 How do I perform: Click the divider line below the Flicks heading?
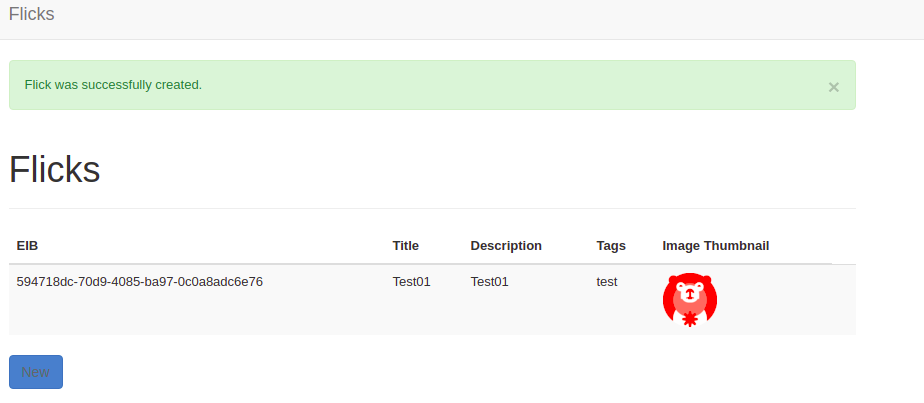pyautogui.click(x=432, y=208)
